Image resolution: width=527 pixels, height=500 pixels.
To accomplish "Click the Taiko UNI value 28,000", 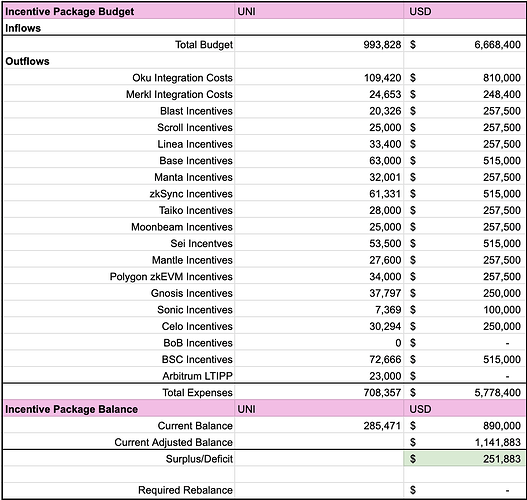I will [385, 210].
